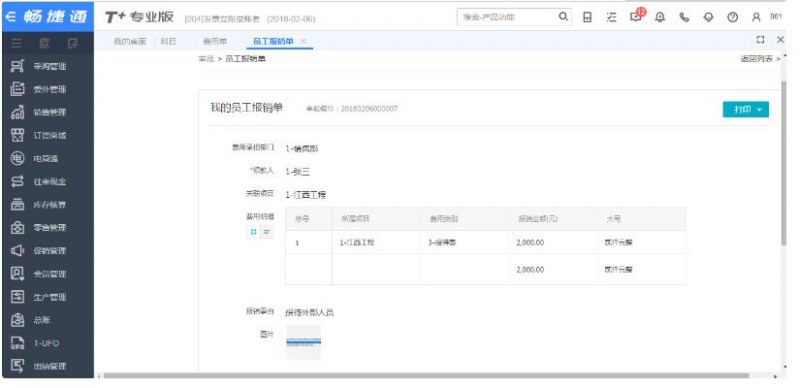Open the help question mark icon
Viewport: 800px width, 388px height.
pos(733,17)
